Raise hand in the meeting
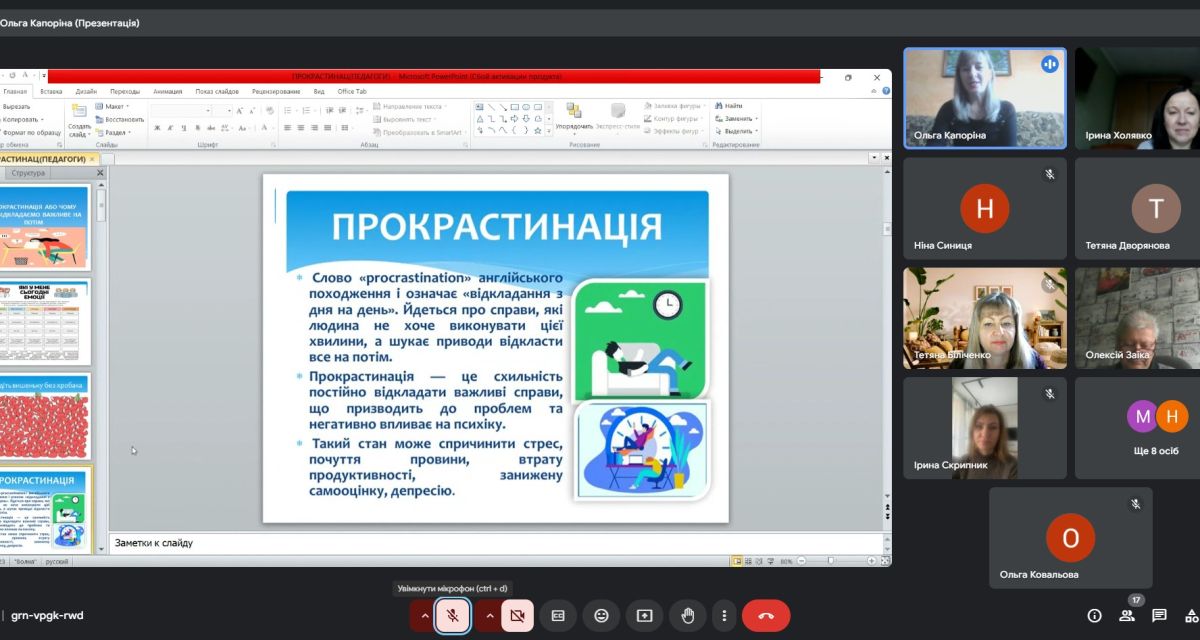Screen dimensions: 1200x640 [x=688, y=616]
